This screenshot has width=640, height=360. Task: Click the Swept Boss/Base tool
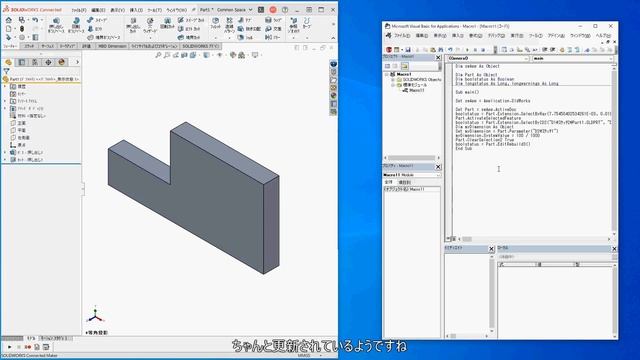[97, 20]
